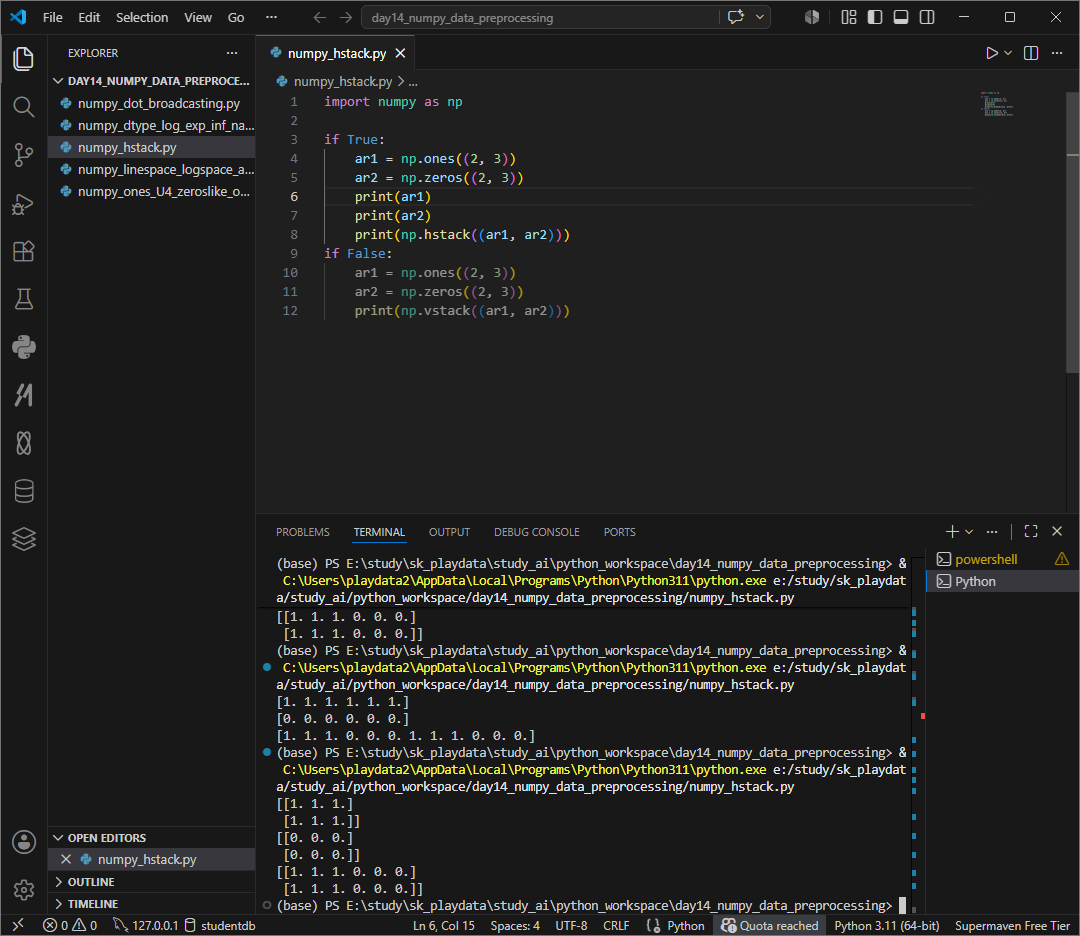Create a new terminal

(952, 531)
